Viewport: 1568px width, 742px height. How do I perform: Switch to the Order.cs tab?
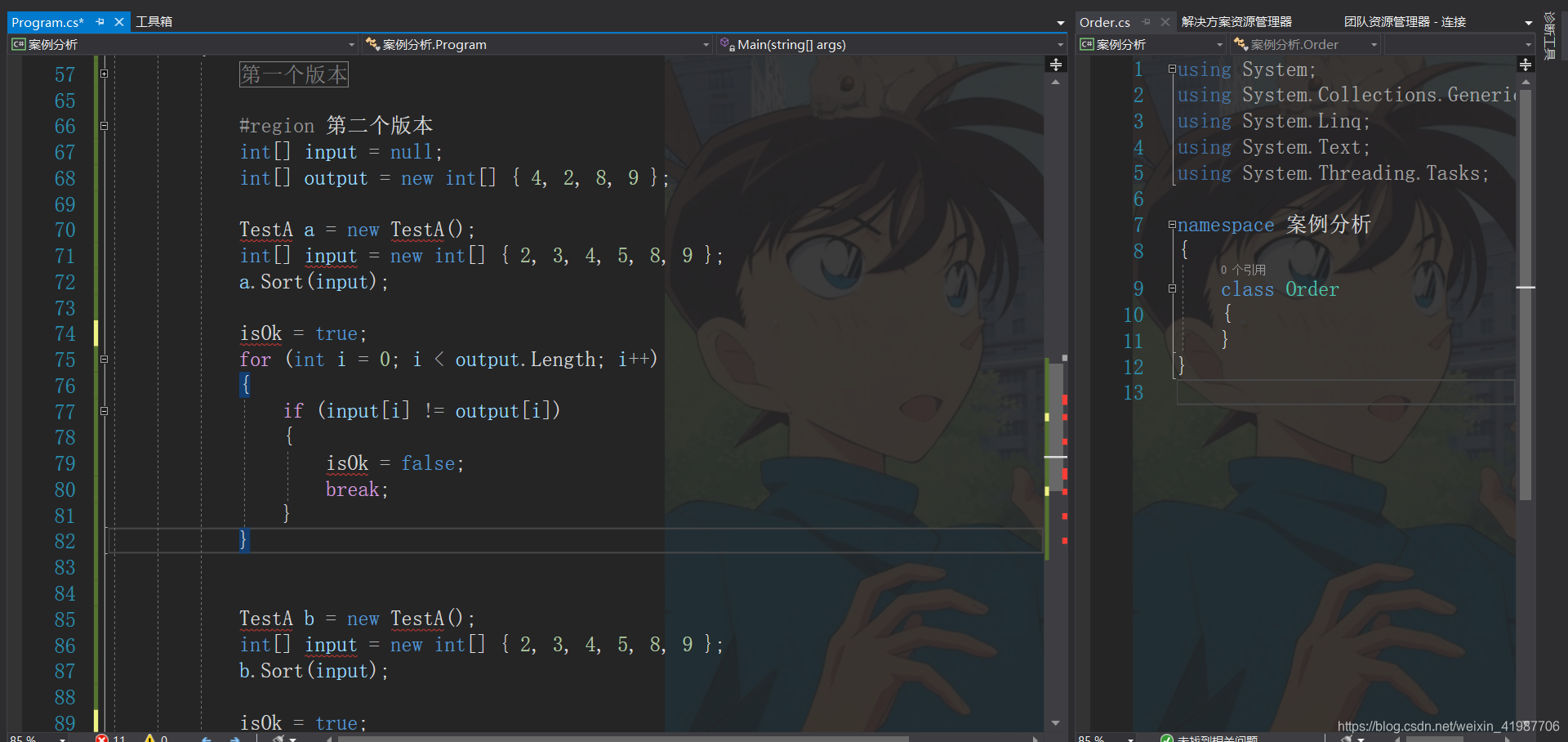(x=1105, y=22)
